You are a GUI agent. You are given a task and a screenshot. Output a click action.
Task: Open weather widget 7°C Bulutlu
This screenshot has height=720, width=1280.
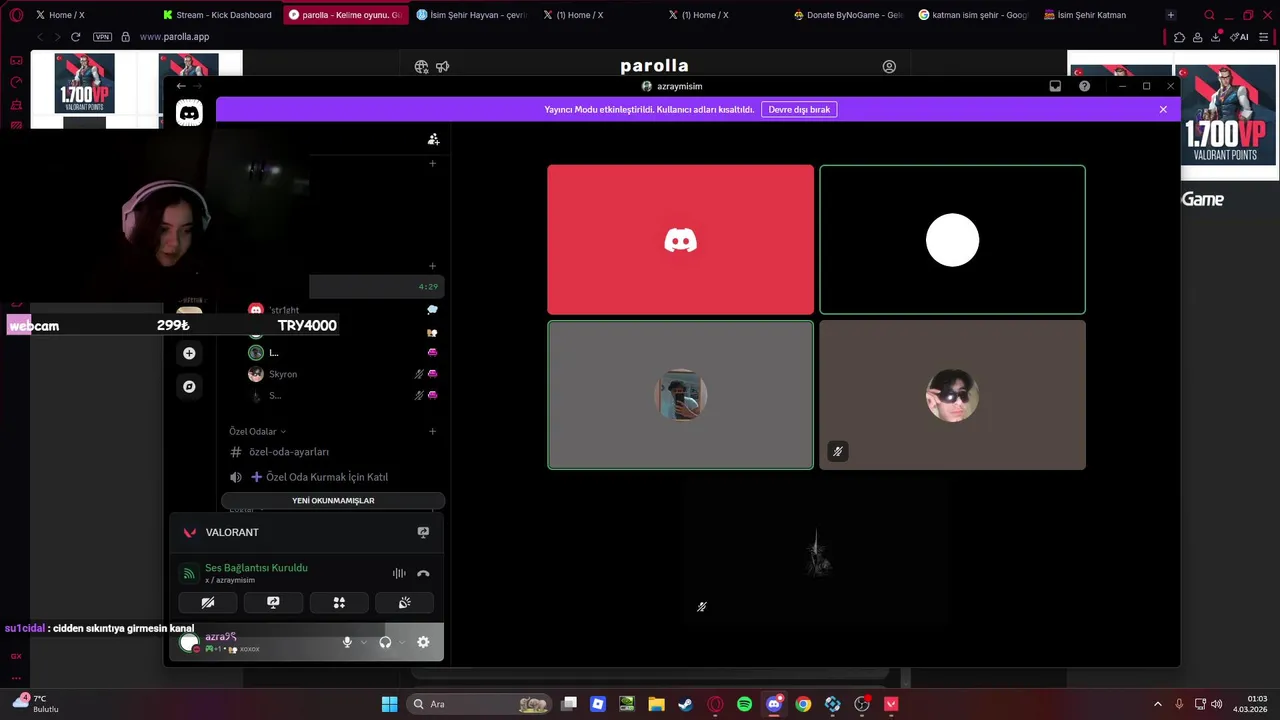[37, 704]
